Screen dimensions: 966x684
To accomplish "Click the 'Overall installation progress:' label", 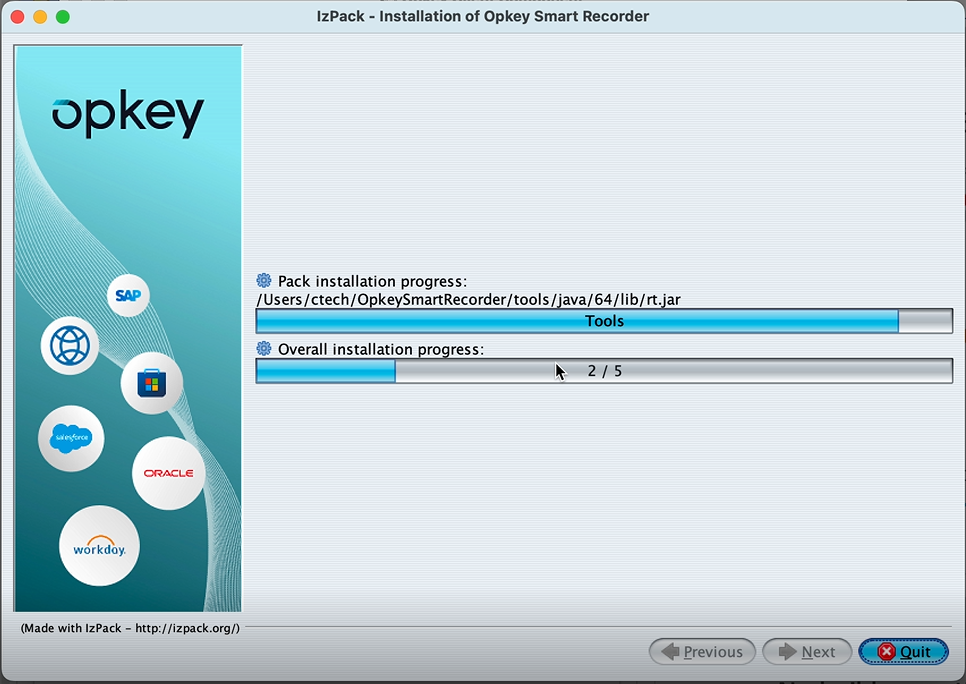I will [x=381, y=349].
